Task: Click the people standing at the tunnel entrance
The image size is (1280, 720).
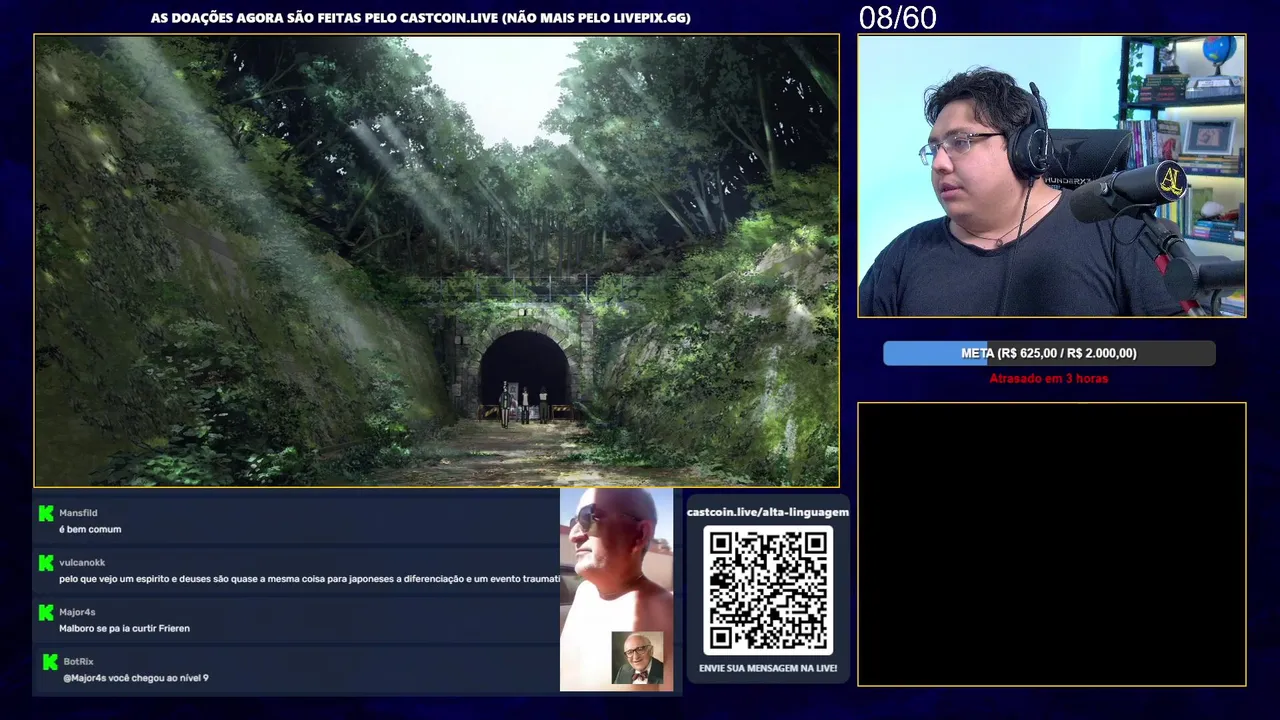Action: pyautogui.click(x=524, y=404)
